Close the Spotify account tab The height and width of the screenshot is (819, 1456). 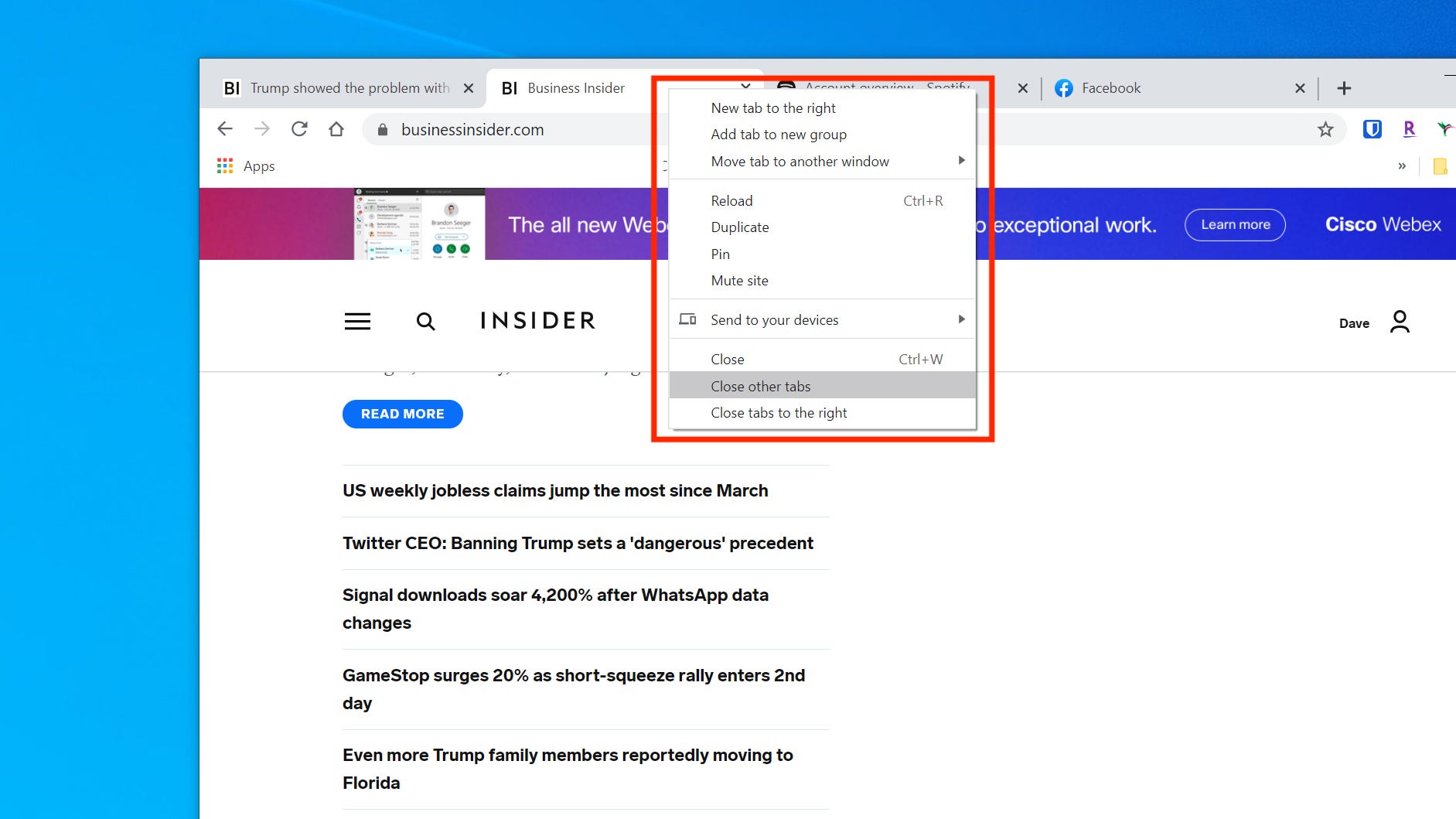[x=1023, y=88]
